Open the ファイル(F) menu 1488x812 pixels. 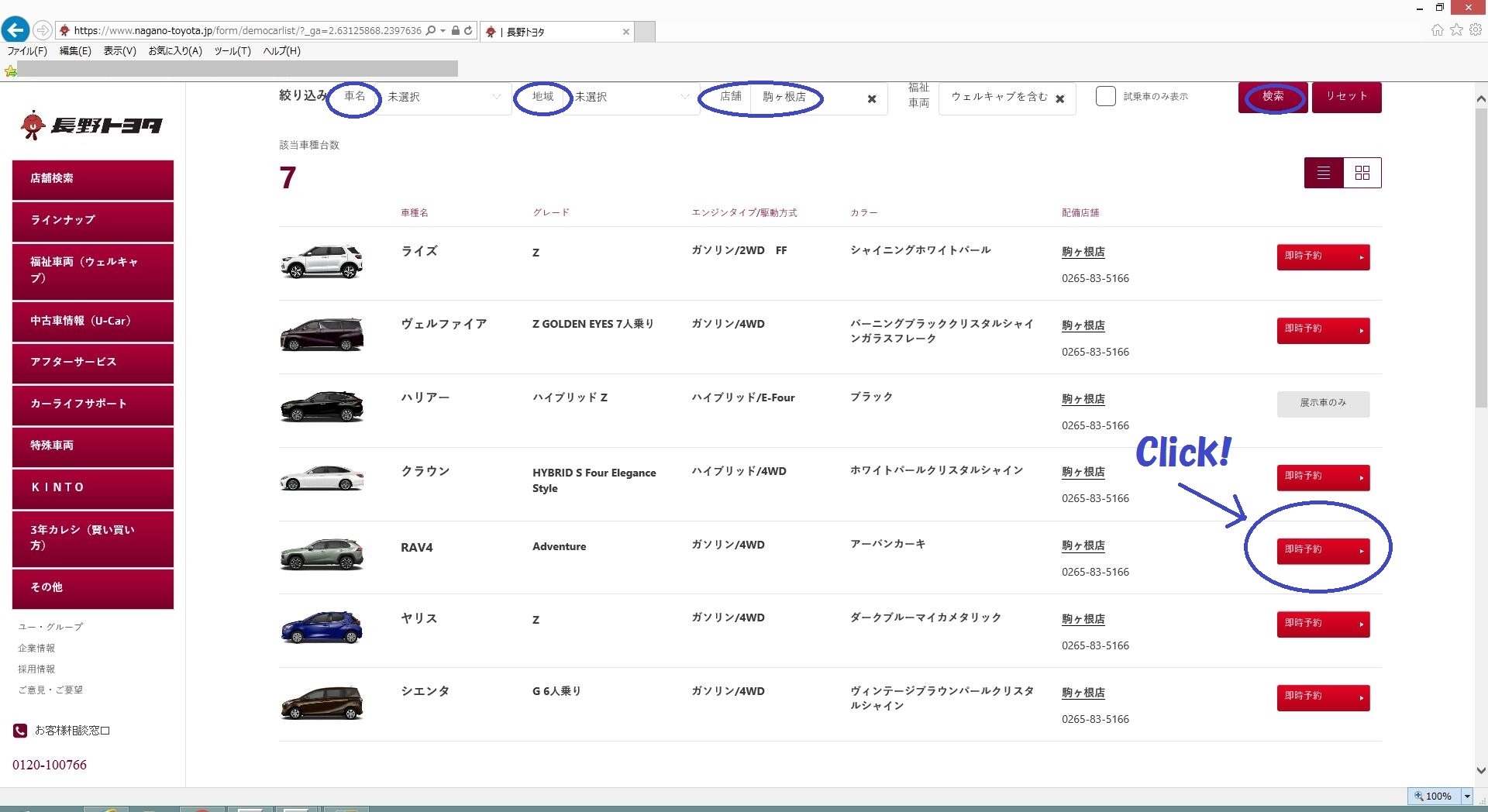point(27,50)
